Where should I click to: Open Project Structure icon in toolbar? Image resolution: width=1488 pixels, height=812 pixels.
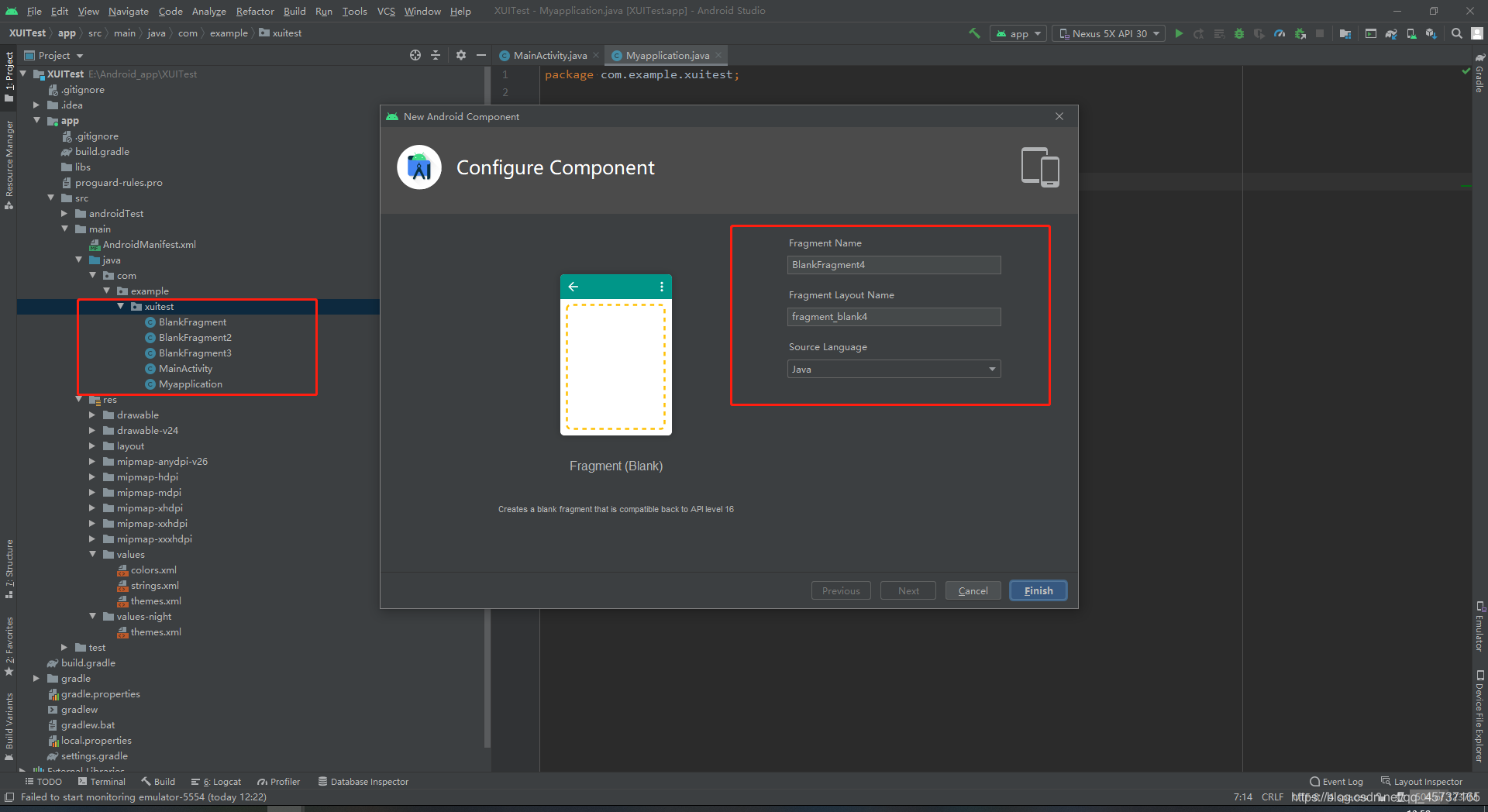coord(1345,33)
